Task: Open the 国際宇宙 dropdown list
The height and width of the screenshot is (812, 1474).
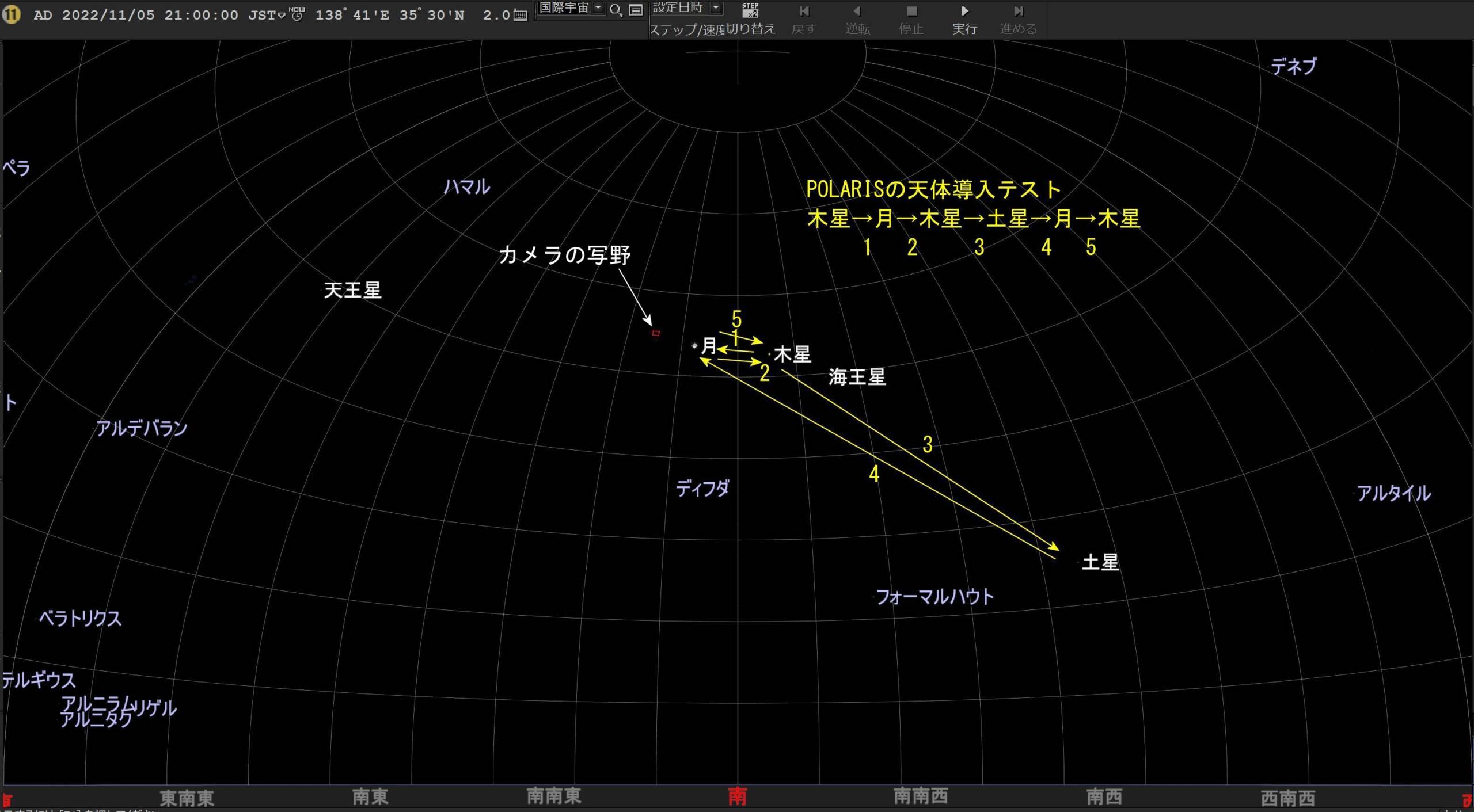Action: click(x=598, y=8)
